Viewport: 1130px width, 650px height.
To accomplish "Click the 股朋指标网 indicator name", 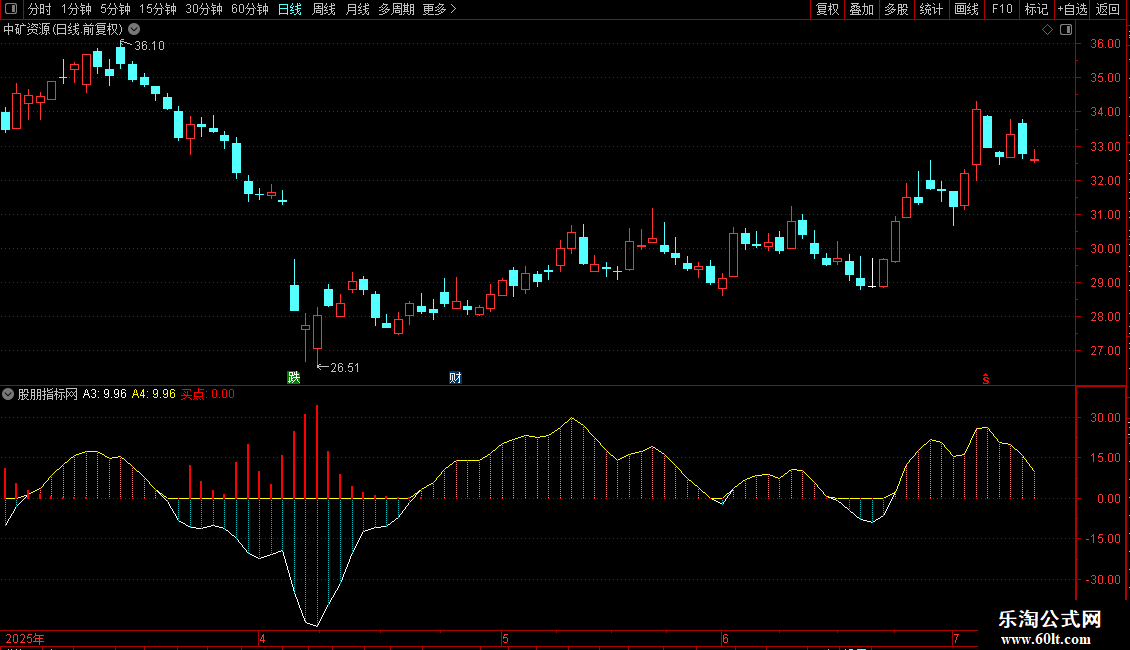I will point(48,394).
